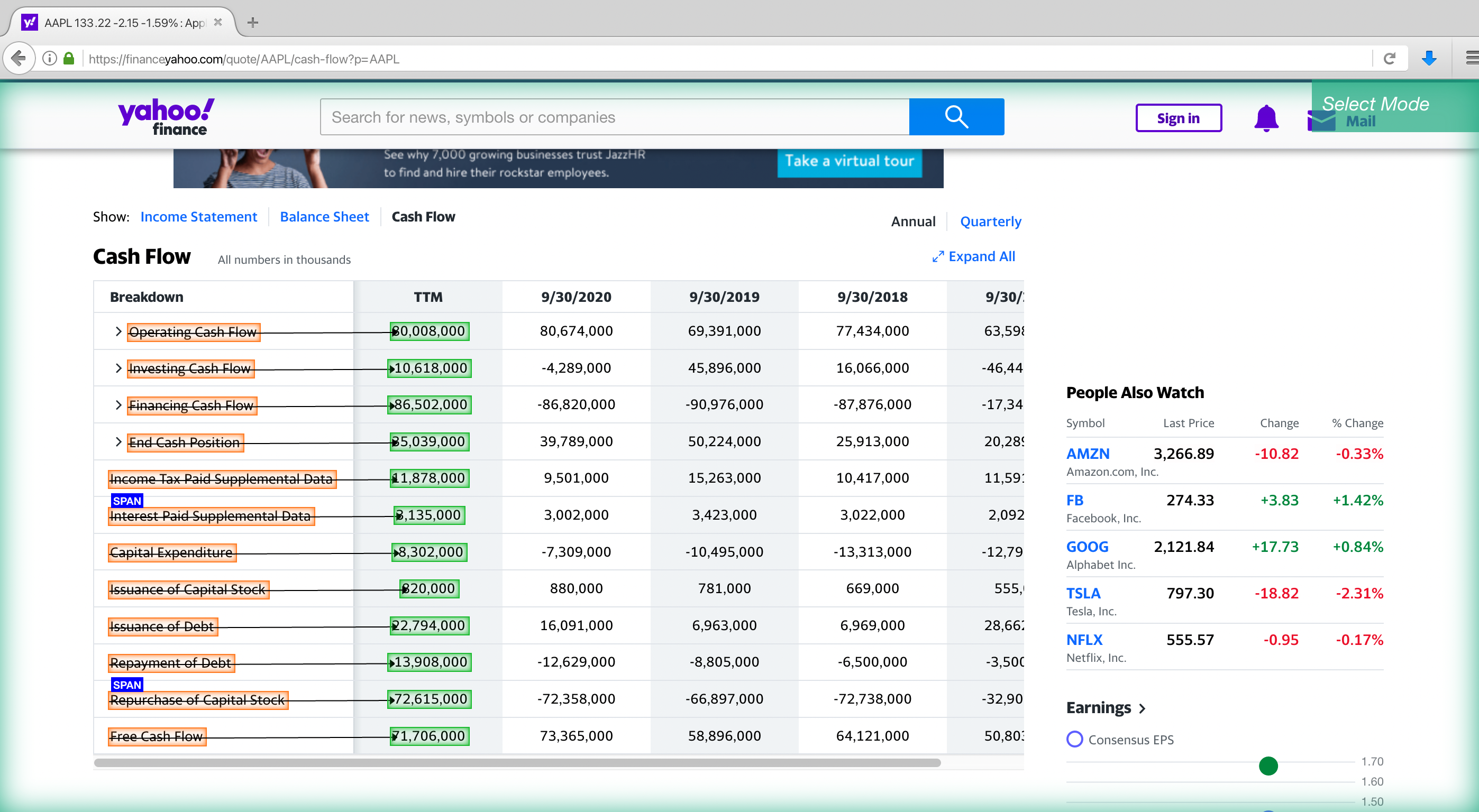Click the 25,913,000 end cash position cell
This screenshot has width=1479, height=812.
pyautogui.click(x=872, y=441)
